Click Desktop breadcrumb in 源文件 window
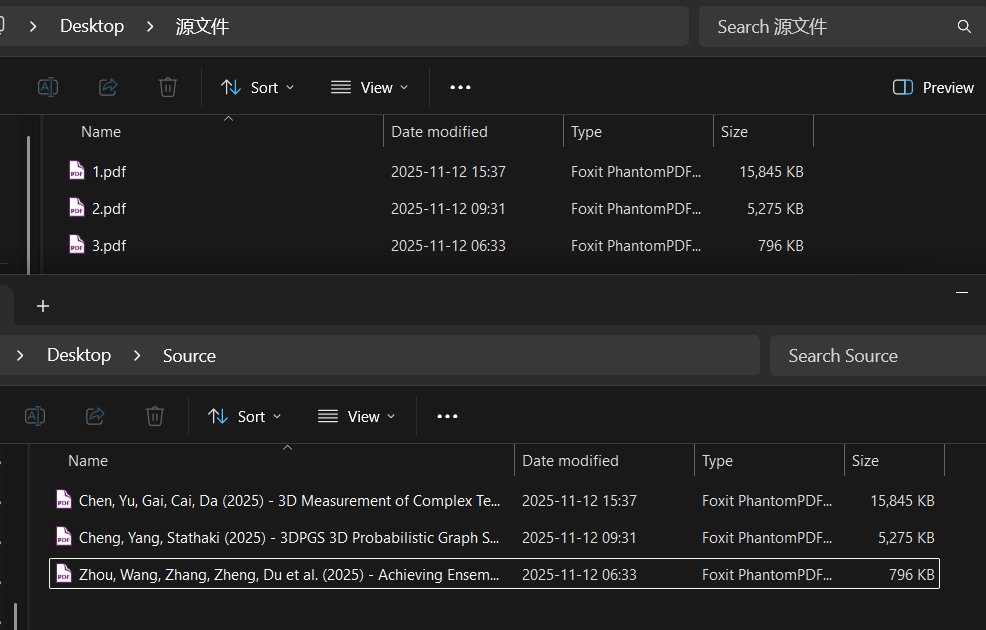The height and width of the screenshot is (630, 986). [92, 26]
